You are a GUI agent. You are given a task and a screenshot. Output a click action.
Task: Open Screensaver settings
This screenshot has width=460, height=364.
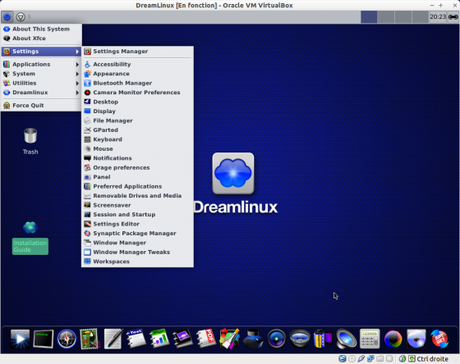pyautogui.click(x=137, y=205)
